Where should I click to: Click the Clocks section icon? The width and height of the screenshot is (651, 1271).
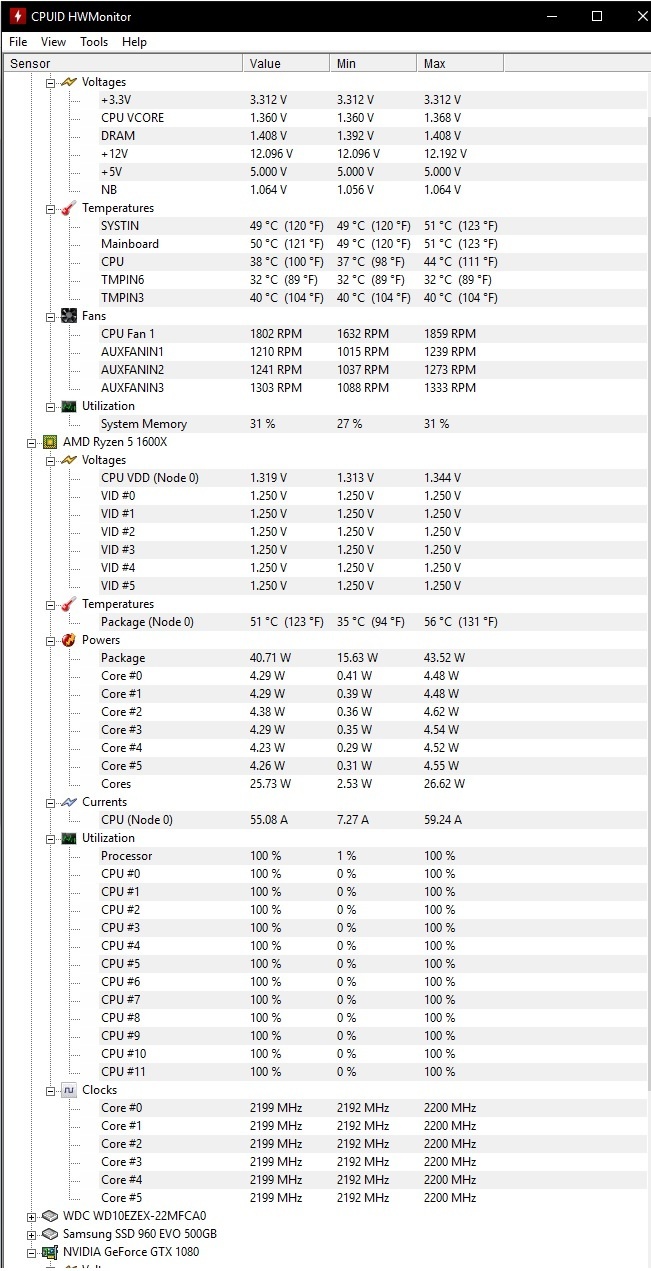pyautogui.click(x=68, y=1090)
